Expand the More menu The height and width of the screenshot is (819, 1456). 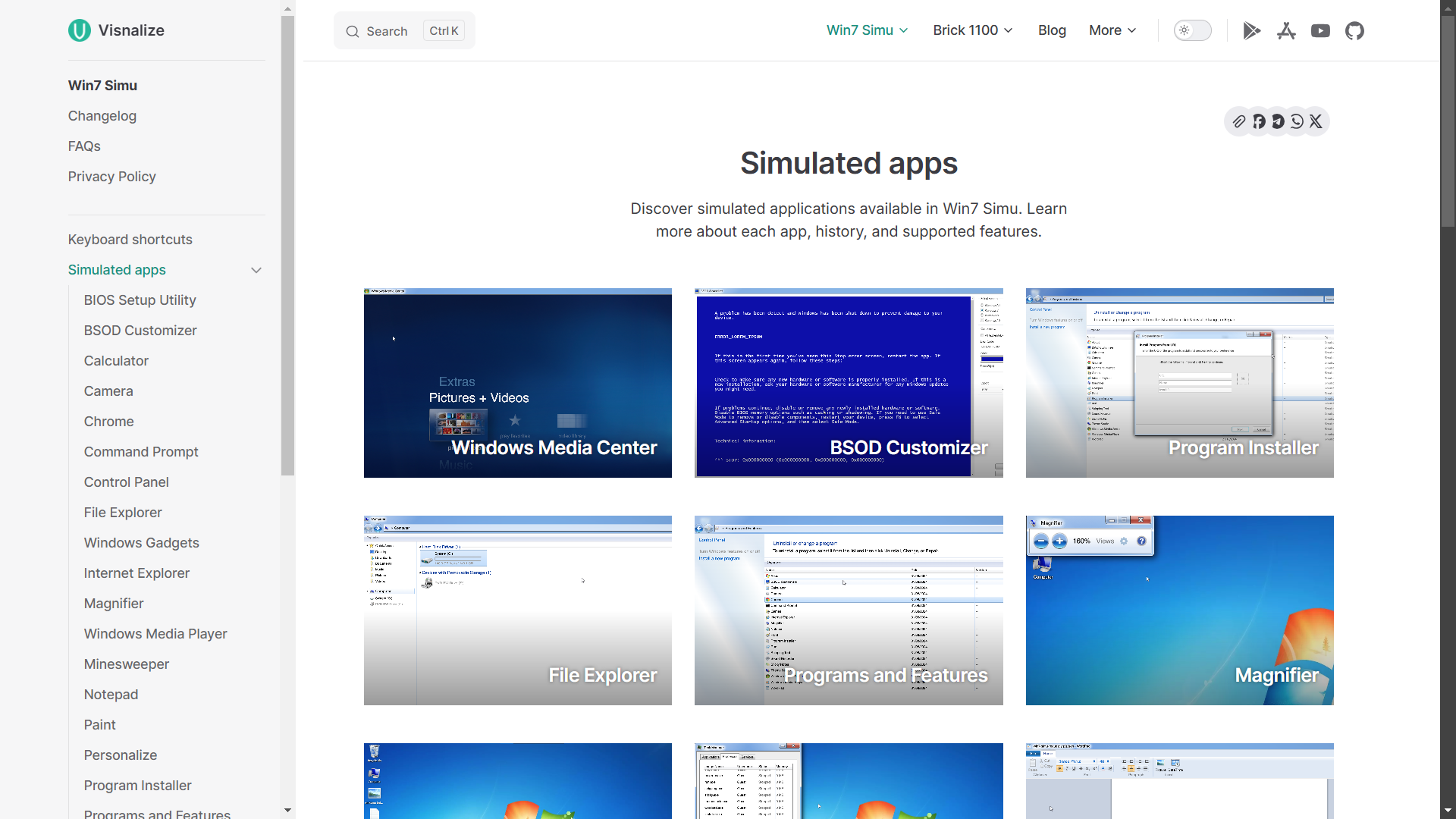pyautogui.click(x=1111, y=30)
